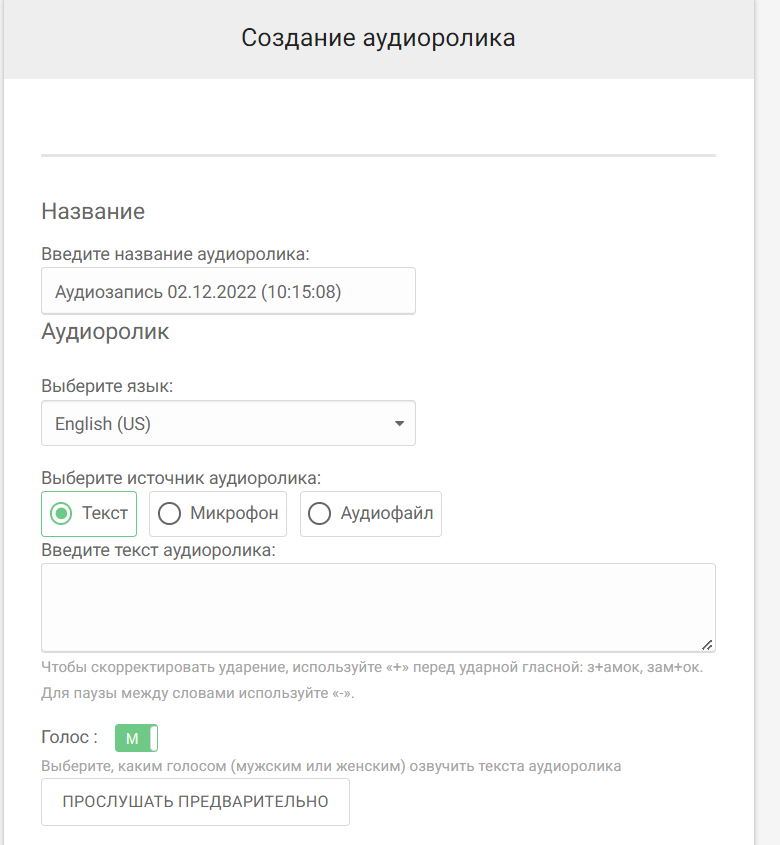Image resolution: width=780 pixels, height=845 pixels.
Task: Pick the "Аудиофайл" source option
Action: tap(320, 513)
